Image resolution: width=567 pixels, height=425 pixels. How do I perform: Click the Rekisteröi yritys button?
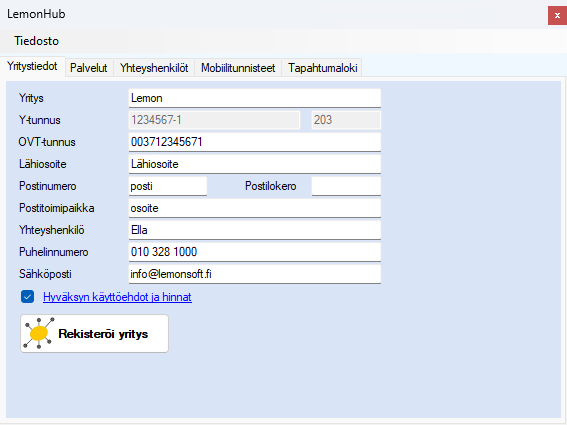[94, 333]
